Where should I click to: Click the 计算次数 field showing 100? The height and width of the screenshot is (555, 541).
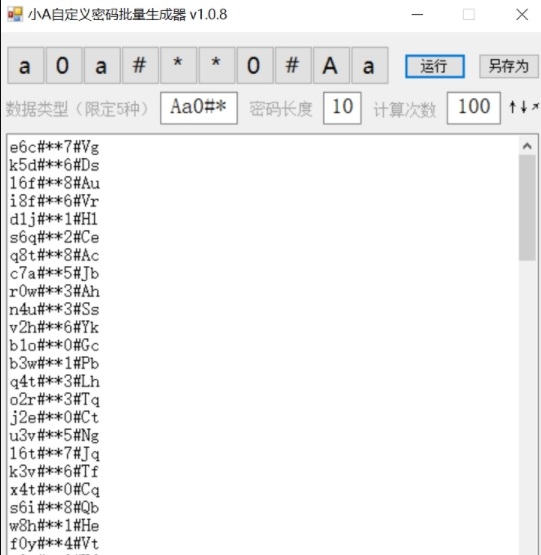pyautogui.click(x=474, y=108)
